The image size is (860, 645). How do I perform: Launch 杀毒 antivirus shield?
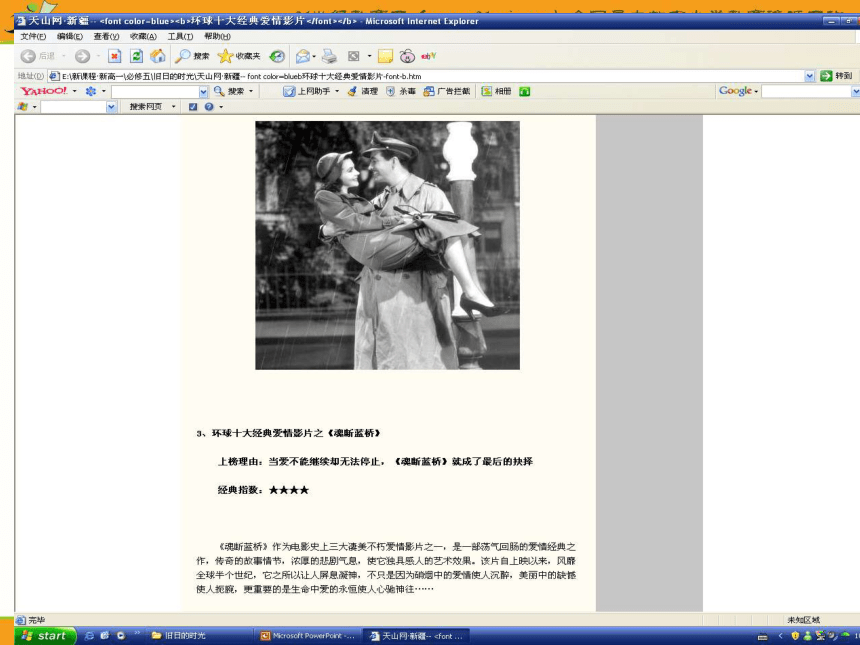pyautogui.click(x=400, y=91)
